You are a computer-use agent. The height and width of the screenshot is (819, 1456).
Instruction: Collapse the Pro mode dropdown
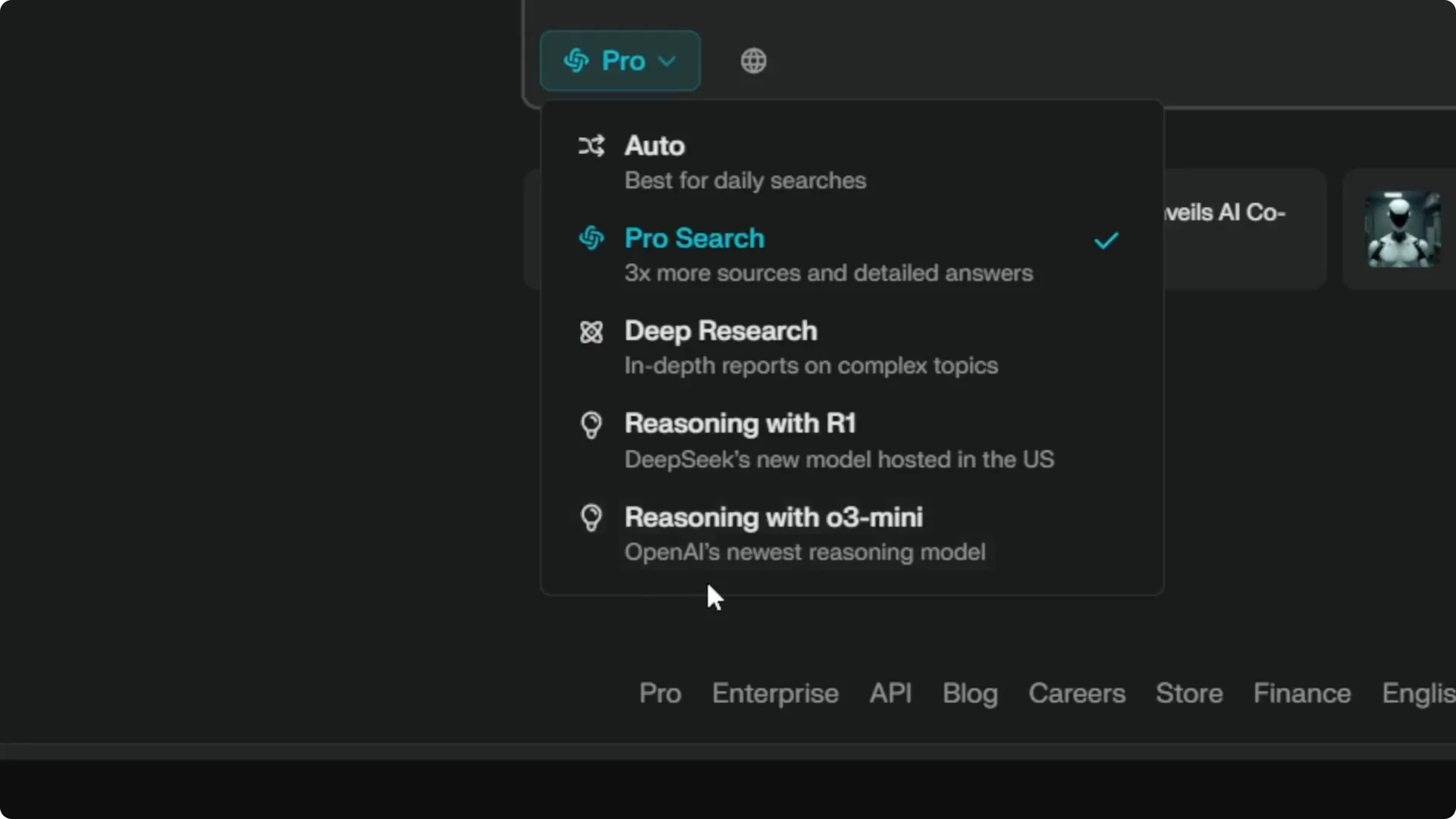coord(620,61)
